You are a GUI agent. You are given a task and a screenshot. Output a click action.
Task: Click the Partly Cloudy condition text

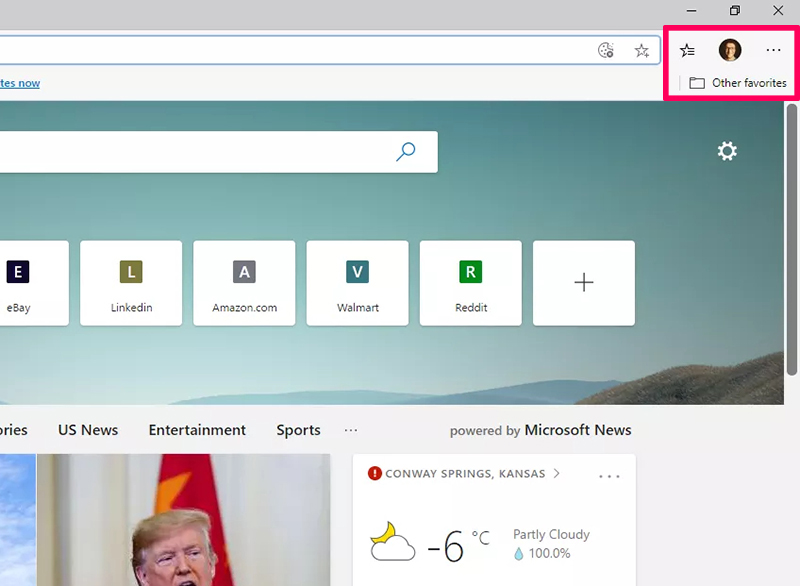pos(551,534)
